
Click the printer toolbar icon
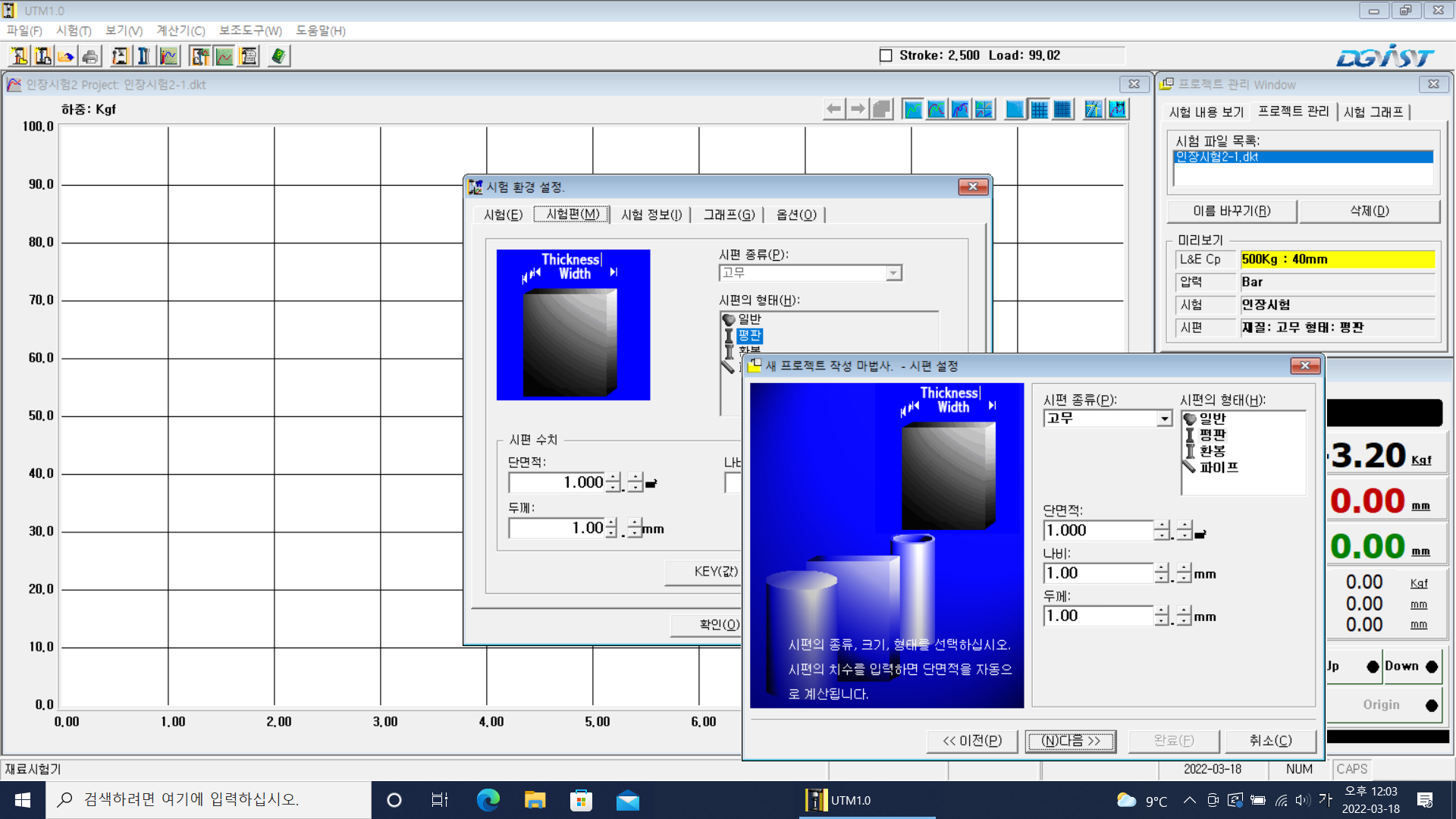tap(90, 56)
